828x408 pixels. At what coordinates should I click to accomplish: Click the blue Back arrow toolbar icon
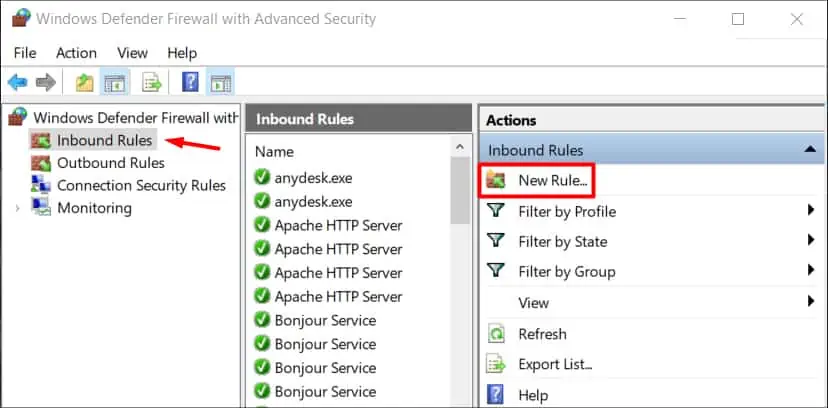tap(17, 83)
